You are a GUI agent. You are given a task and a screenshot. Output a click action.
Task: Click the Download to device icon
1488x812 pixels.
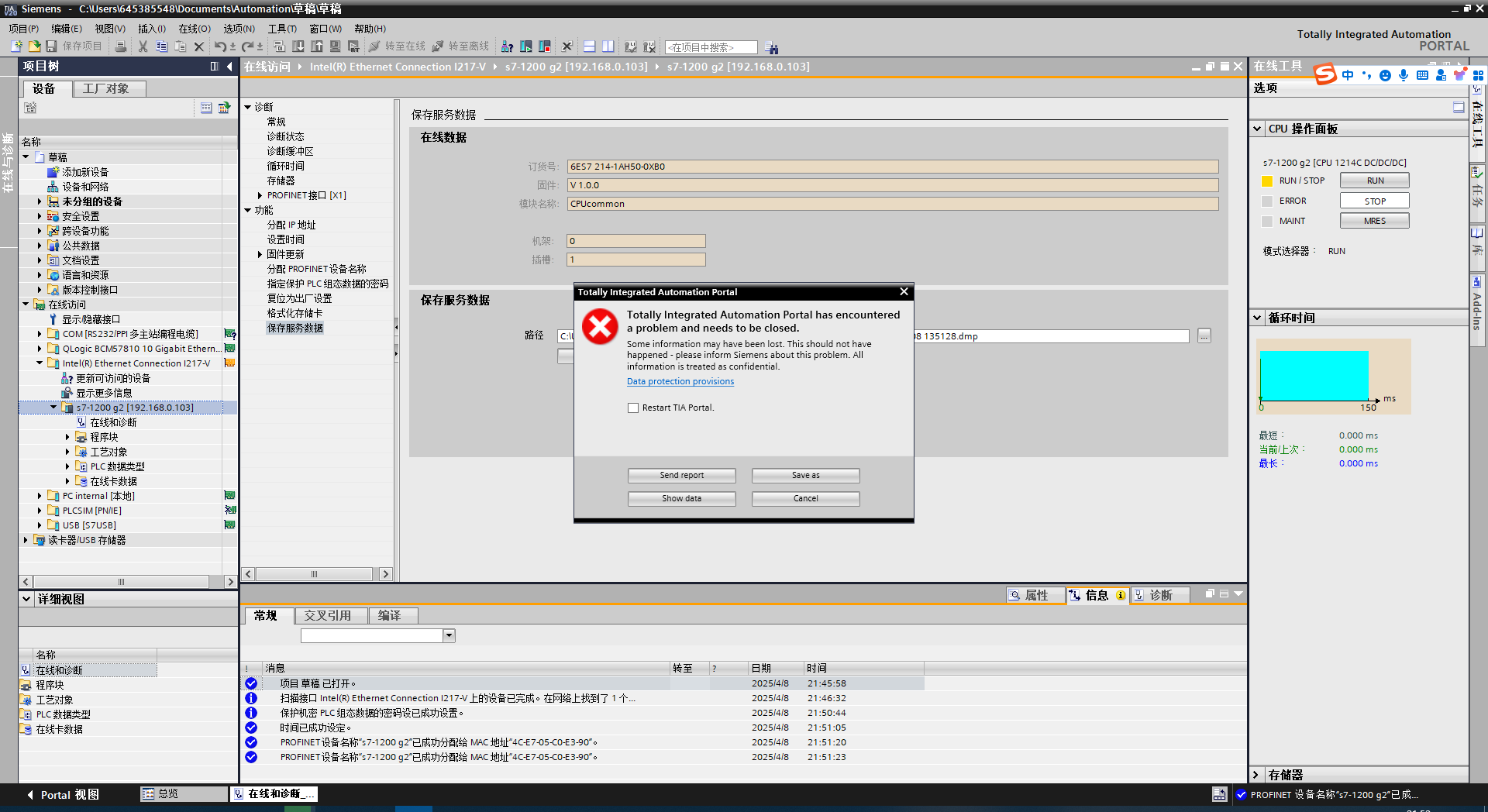(x=298, y=46)
